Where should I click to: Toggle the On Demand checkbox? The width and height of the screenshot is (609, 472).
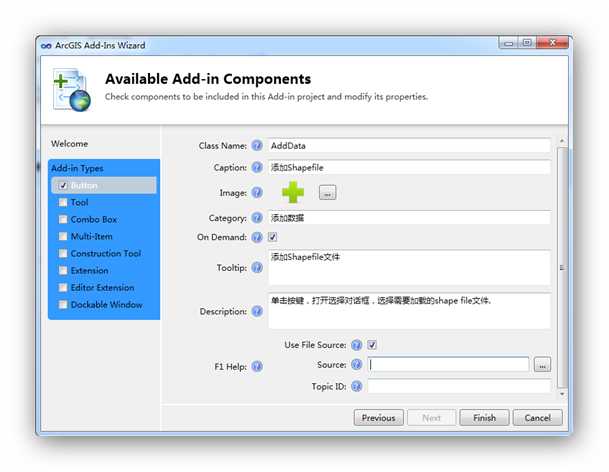click(x=272, y=237)
